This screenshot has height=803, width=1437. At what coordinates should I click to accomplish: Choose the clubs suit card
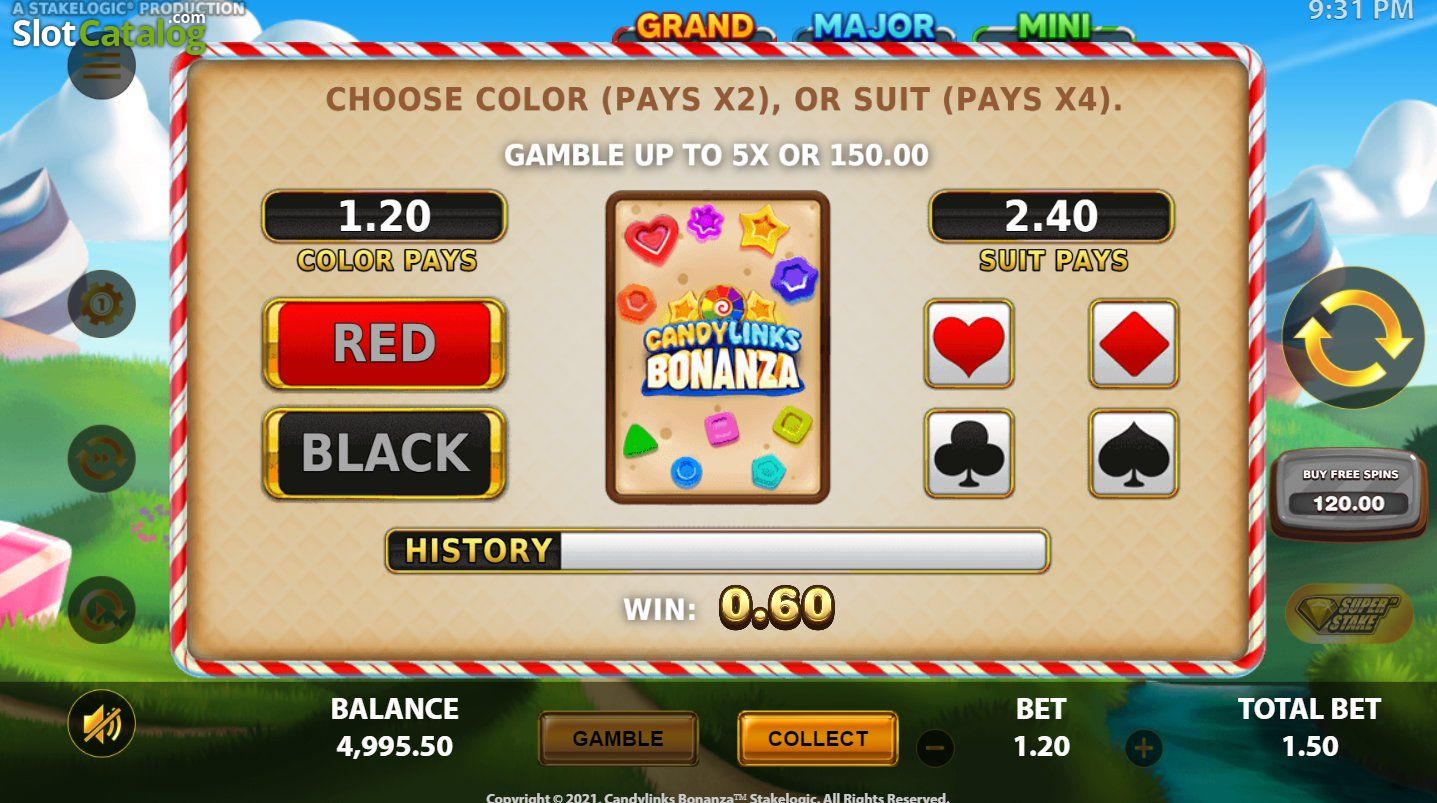point(969,453)
